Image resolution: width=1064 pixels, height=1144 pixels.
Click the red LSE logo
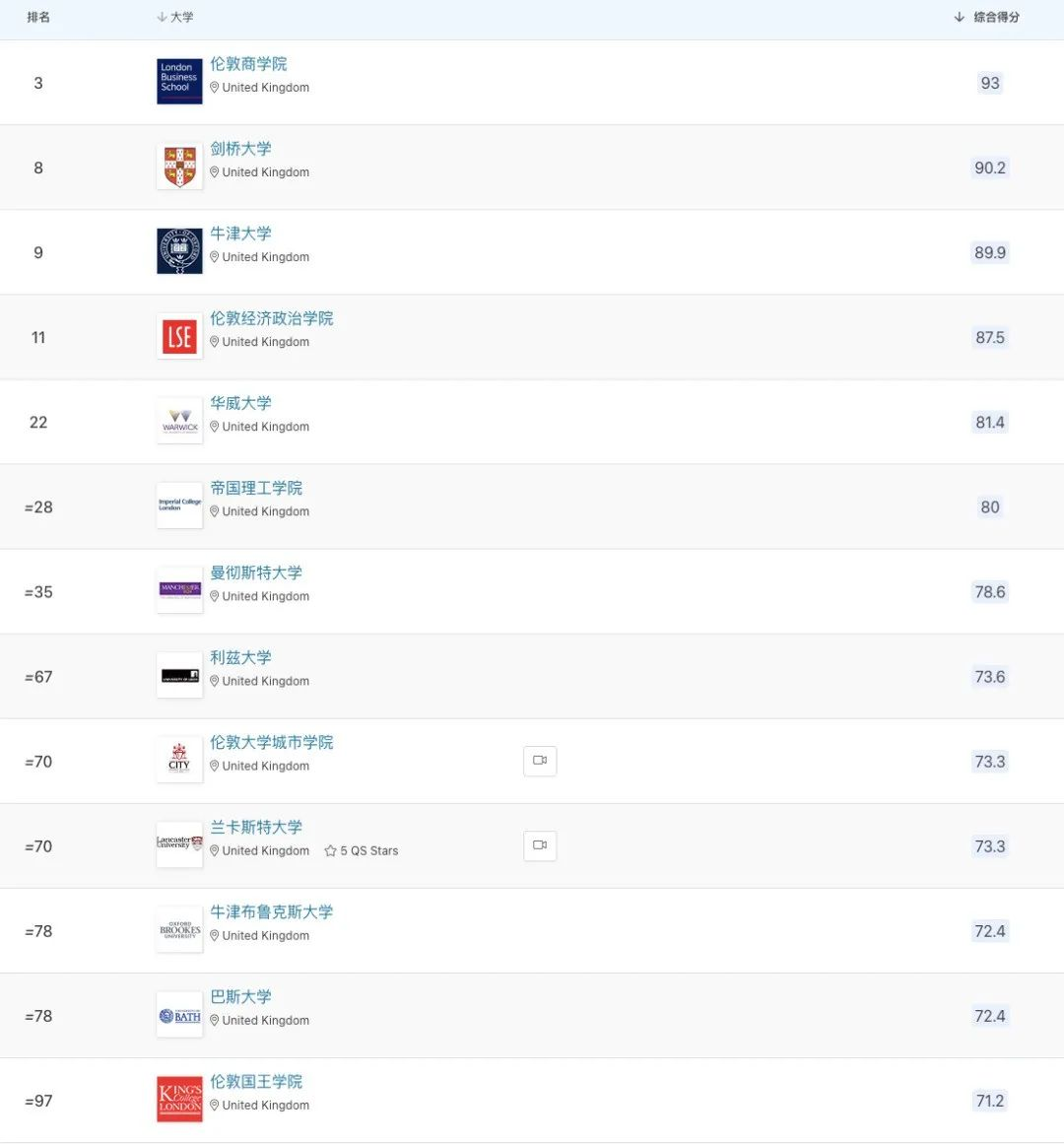[x=179, y=336]
